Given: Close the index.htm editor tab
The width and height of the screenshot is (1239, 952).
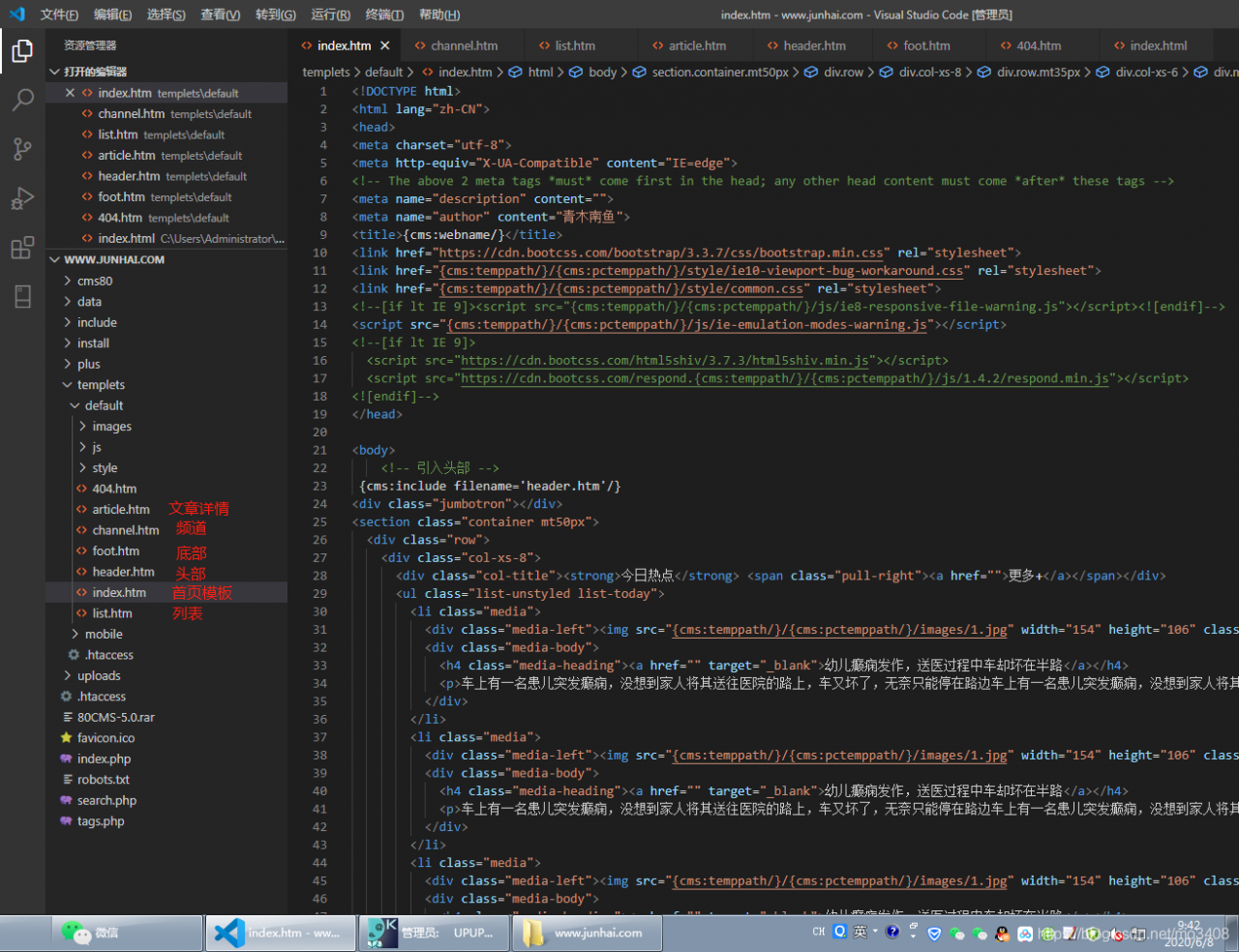Looking at the screenshot, I should (x=385, y=45).
